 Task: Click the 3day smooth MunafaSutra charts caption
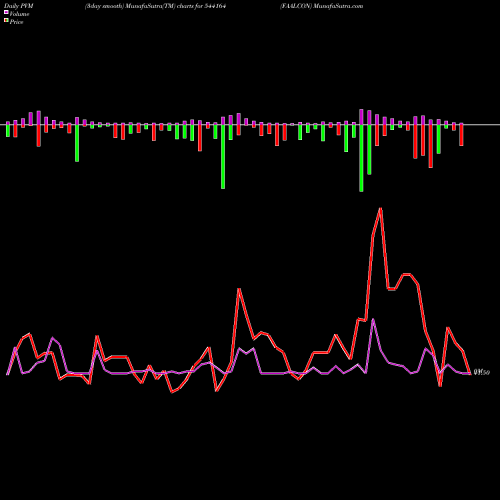tap(155, 6)
